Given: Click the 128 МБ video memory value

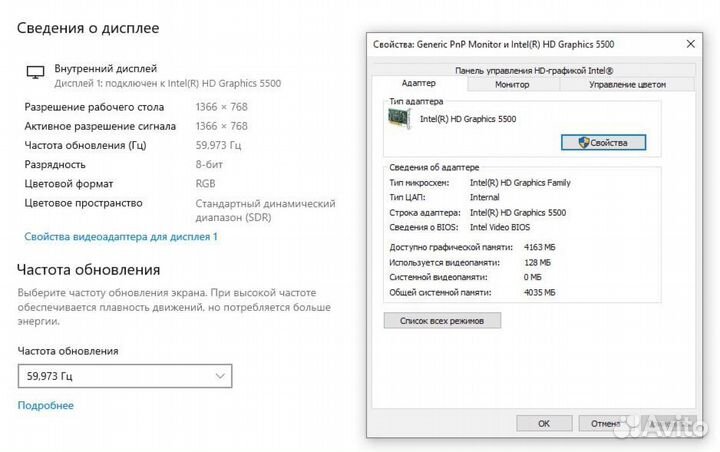Looking at the screenshot, I should [x=537, y=263].
